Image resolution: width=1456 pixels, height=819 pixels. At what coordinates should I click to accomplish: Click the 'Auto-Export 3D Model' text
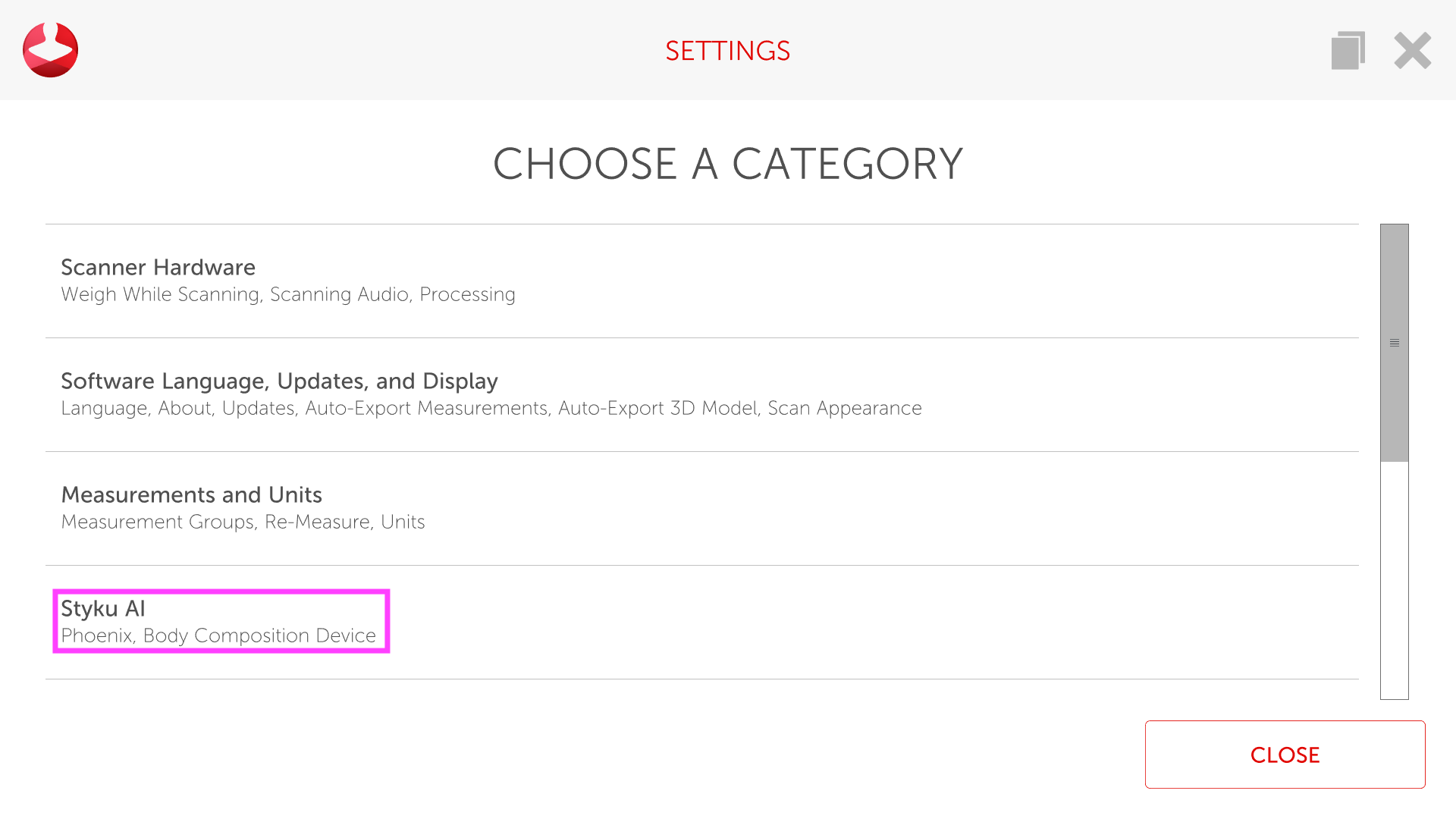[657, 408]
